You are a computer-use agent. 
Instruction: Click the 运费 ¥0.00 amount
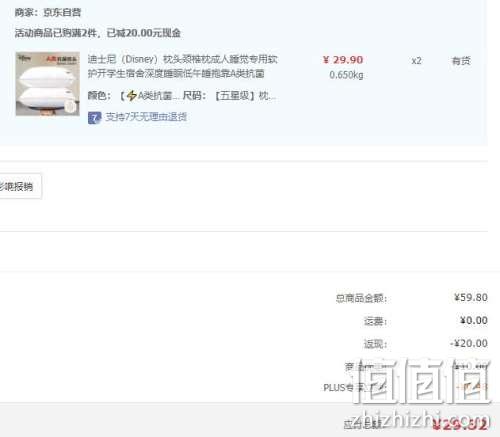(x=474, y=320)
